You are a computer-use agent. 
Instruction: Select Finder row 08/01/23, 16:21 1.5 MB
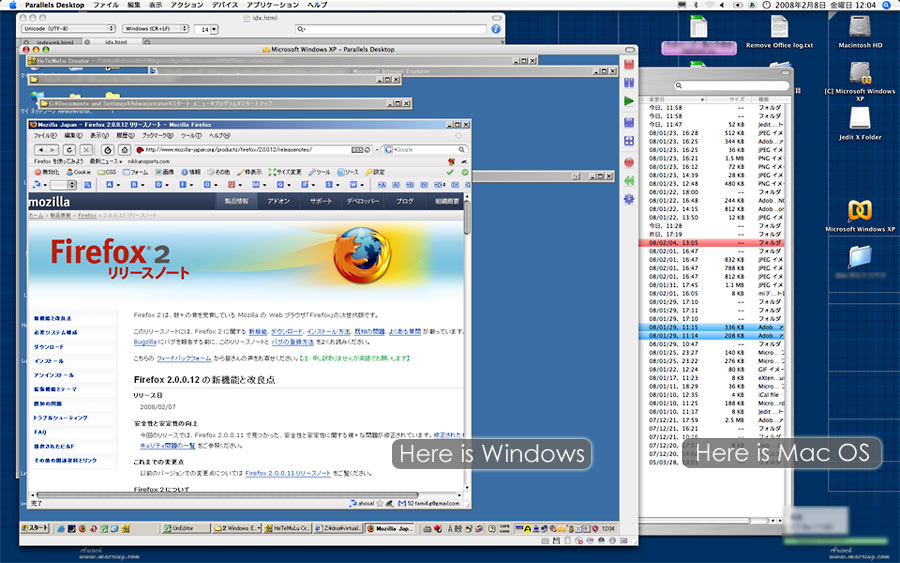(712, 158)
